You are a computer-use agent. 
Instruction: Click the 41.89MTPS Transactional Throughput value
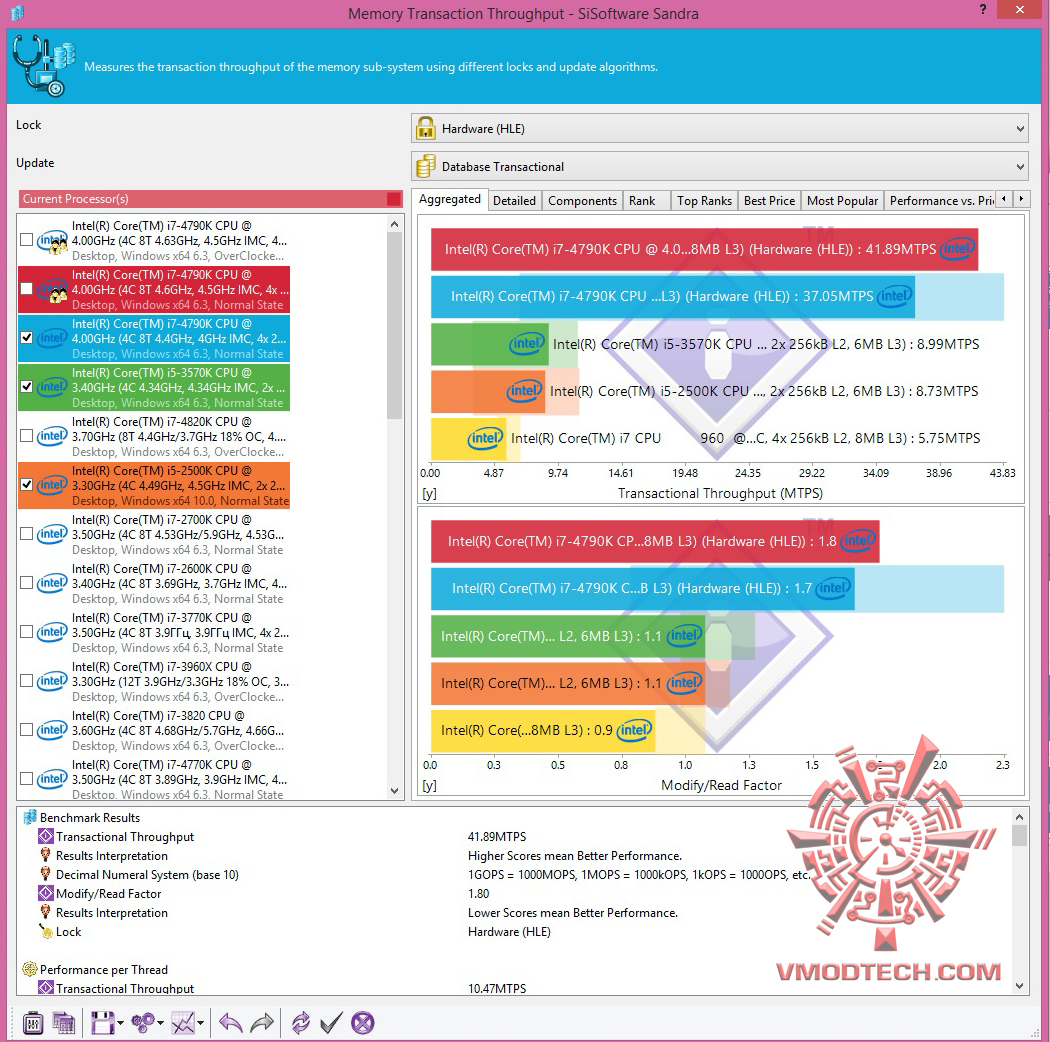497,836
